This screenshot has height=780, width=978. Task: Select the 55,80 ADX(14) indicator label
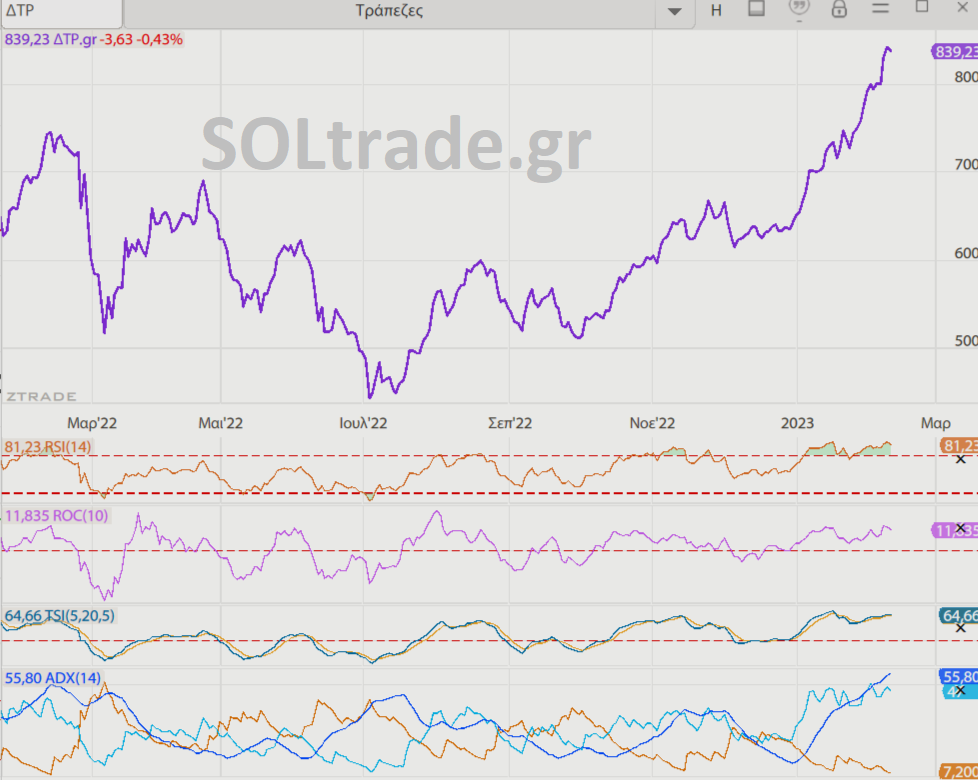[x=53, y=678]
